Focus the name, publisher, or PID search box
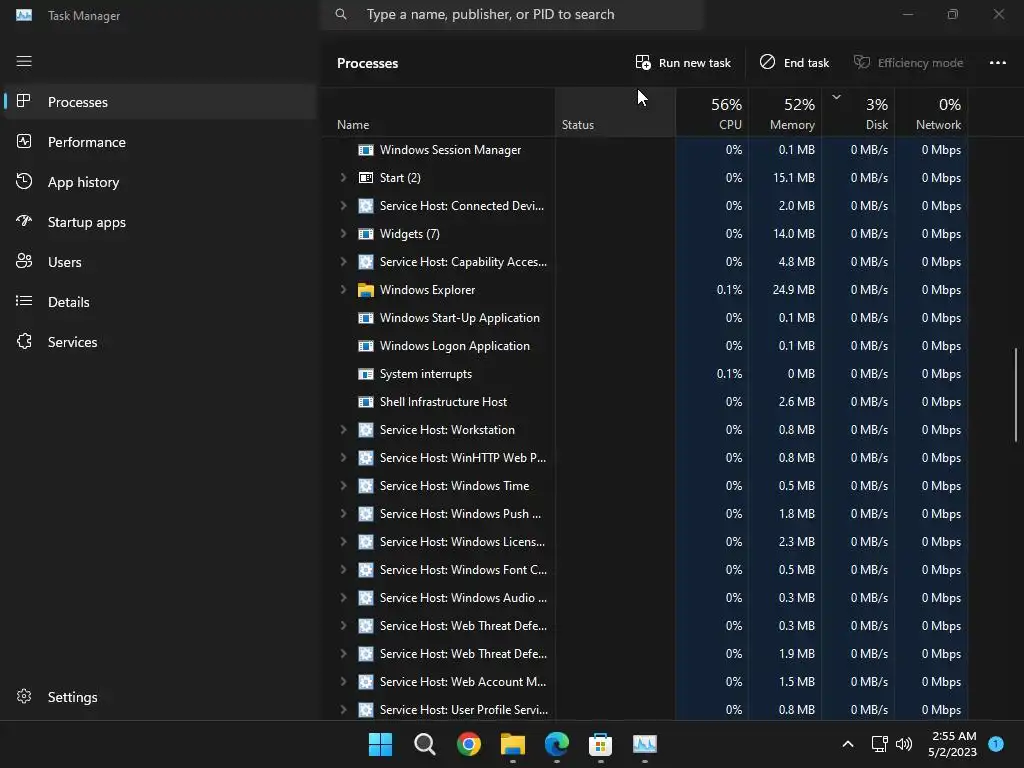 click(512, 14)
